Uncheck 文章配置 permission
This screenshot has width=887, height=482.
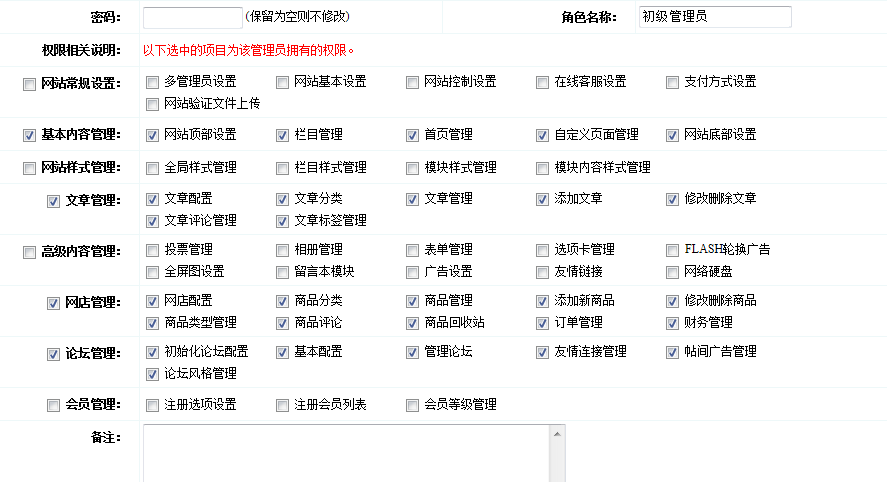pyautogui.click(x=152, y=199)
